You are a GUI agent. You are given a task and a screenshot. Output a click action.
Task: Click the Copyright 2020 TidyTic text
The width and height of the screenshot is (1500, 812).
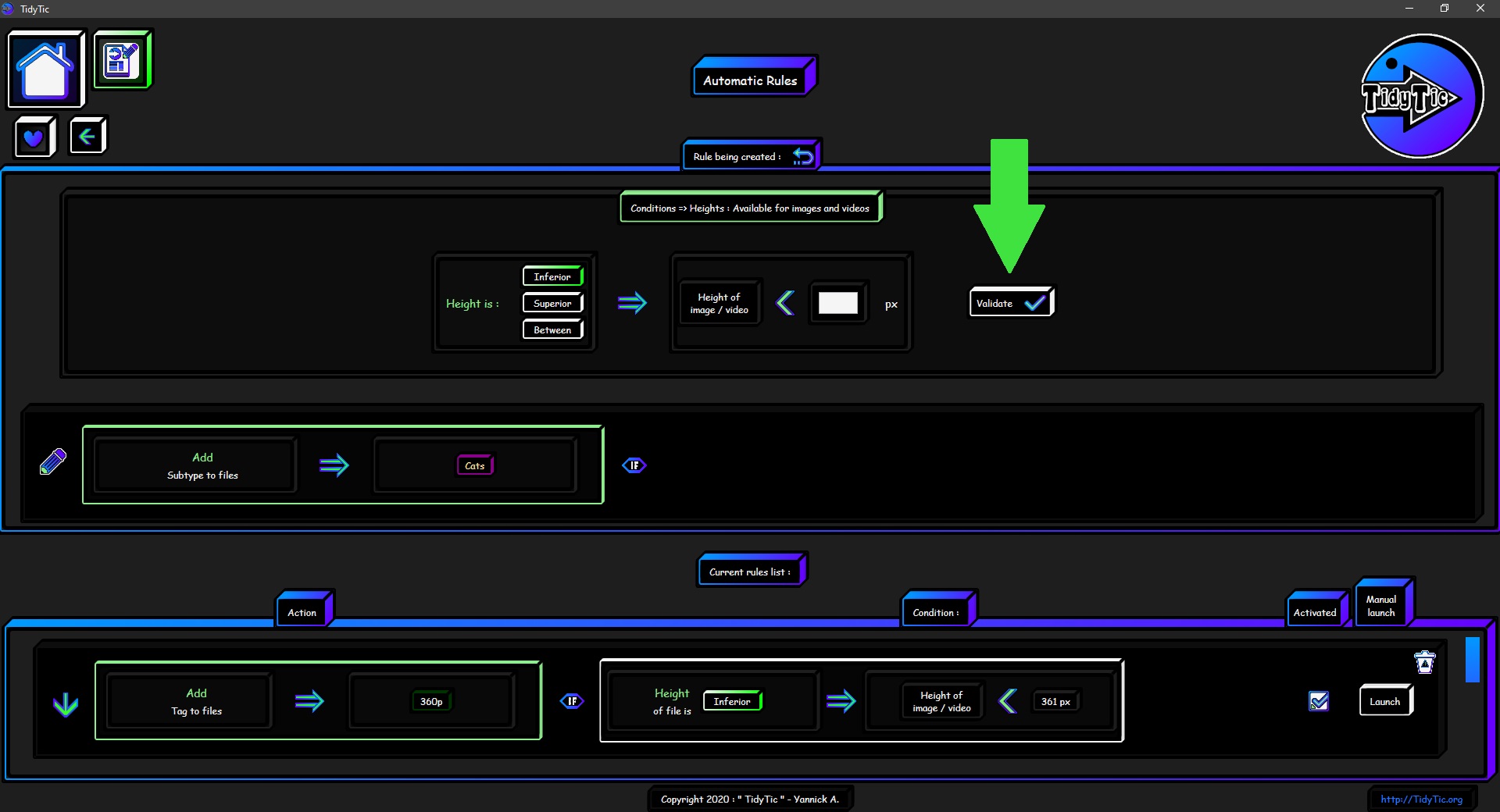pos(750,799)
